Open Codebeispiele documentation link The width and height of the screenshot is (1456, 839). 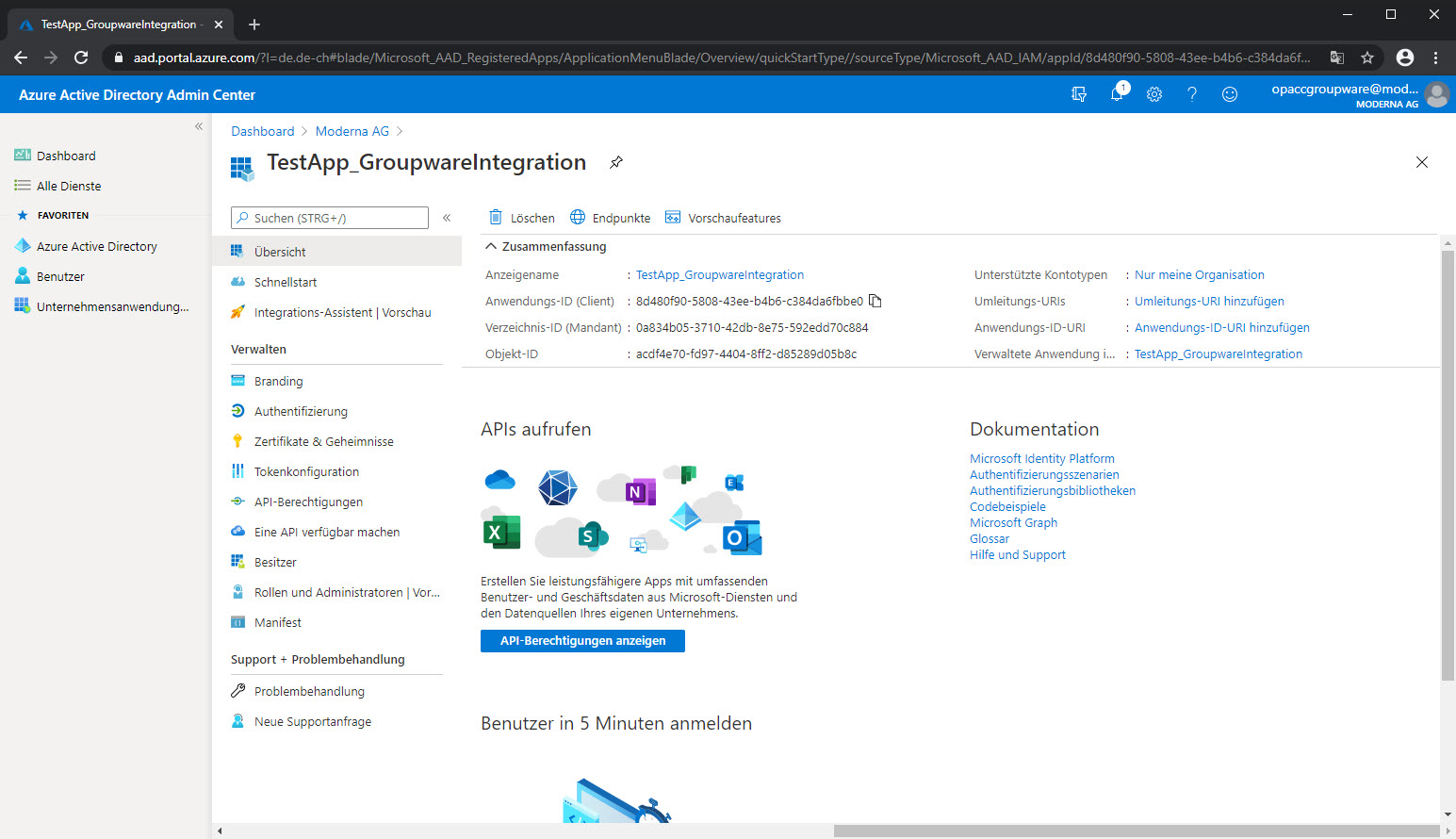[x=1007, y=506]
